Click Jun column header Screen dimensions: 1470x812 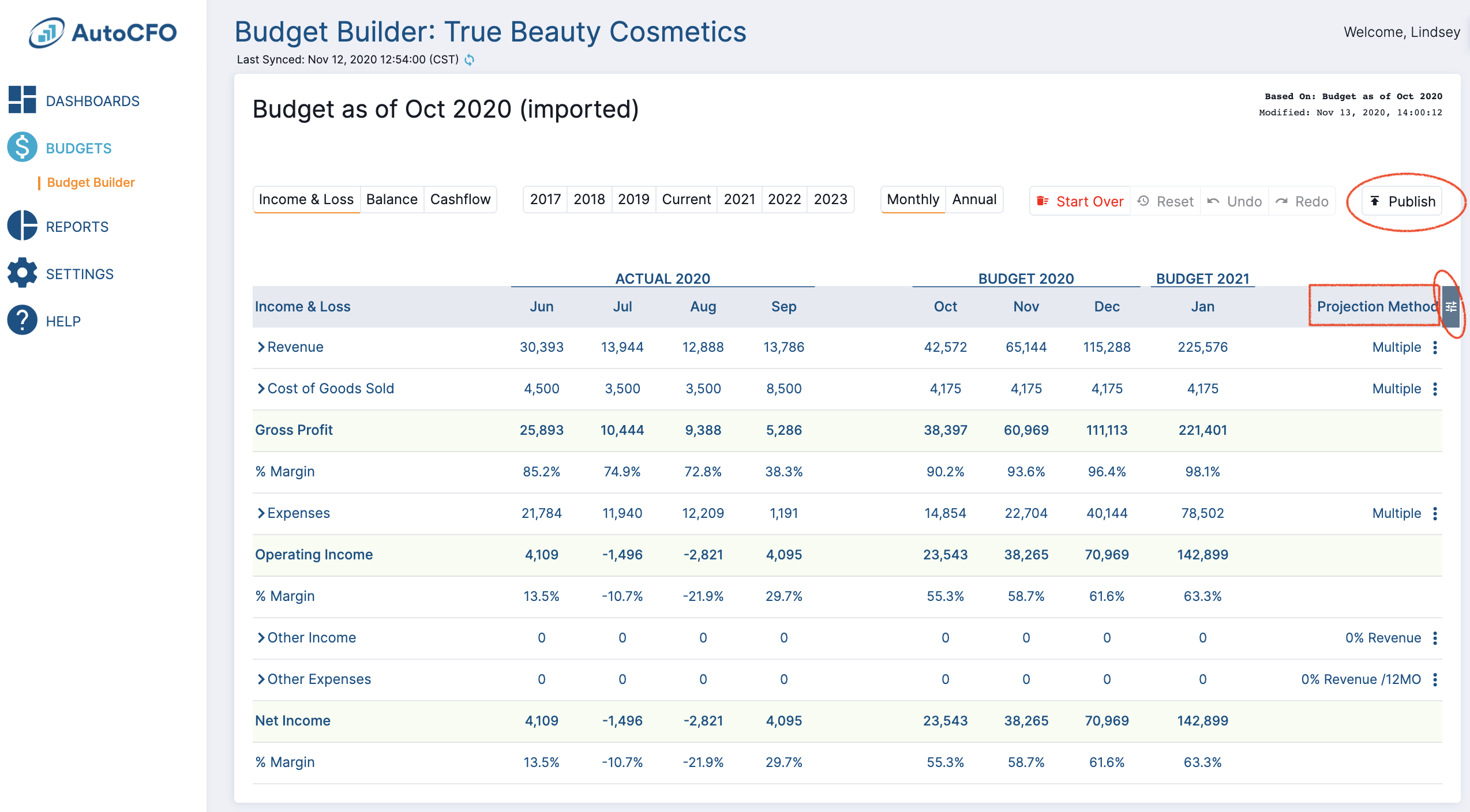pyautogui.click(x=542, y=307)
